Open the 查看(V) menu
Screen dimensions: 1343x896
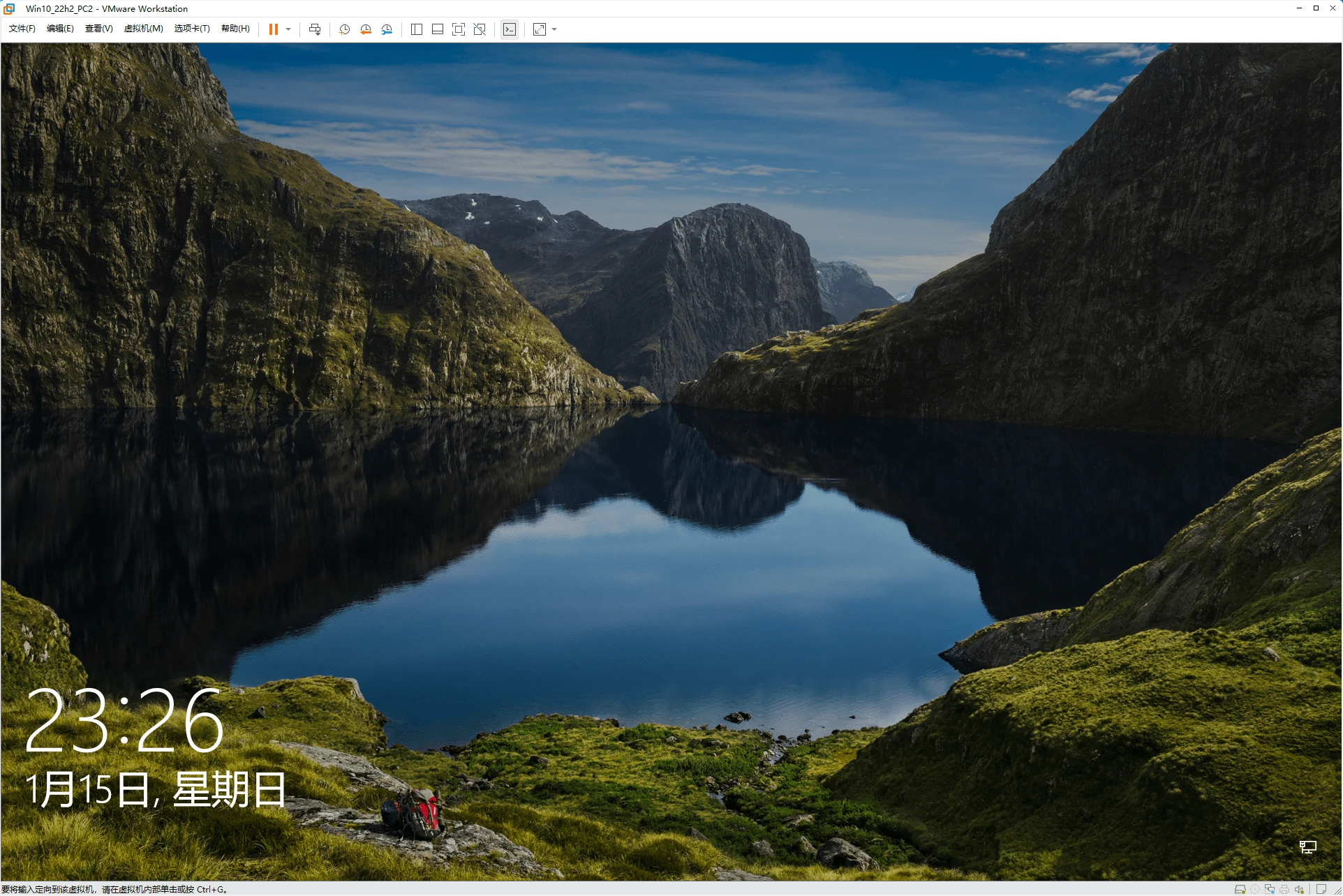click(x=98, y=29)
